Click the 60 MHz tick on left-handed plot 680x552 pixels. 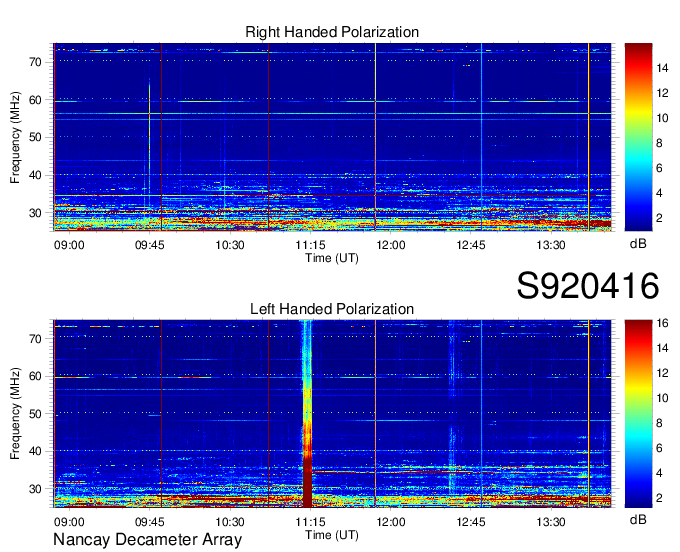tap(36, 376)
